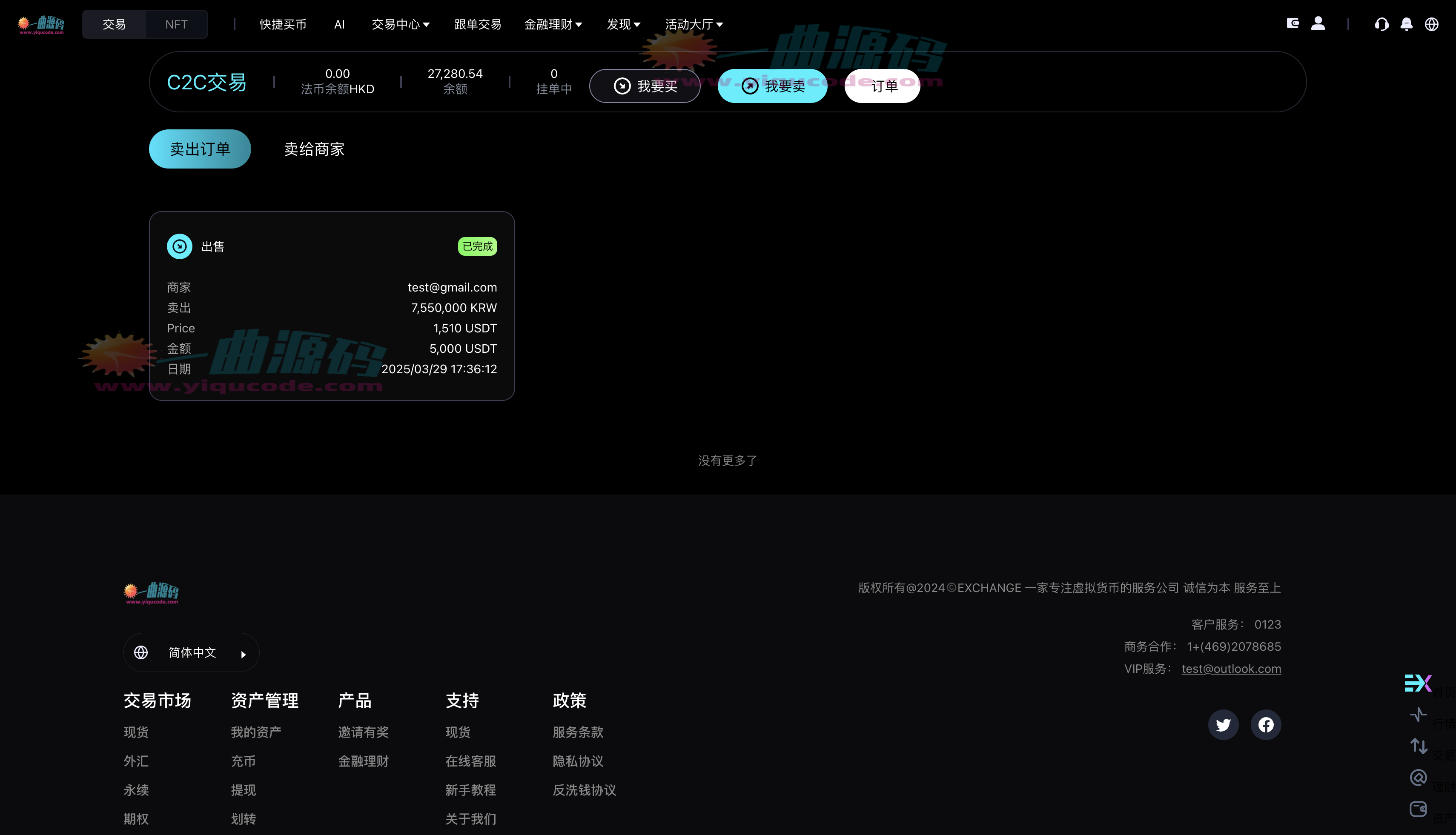Viewport: 1456px width, 835px height.
Task: Open the test@outlook.com VIP service link
Action: click(x=1231, y=669)
